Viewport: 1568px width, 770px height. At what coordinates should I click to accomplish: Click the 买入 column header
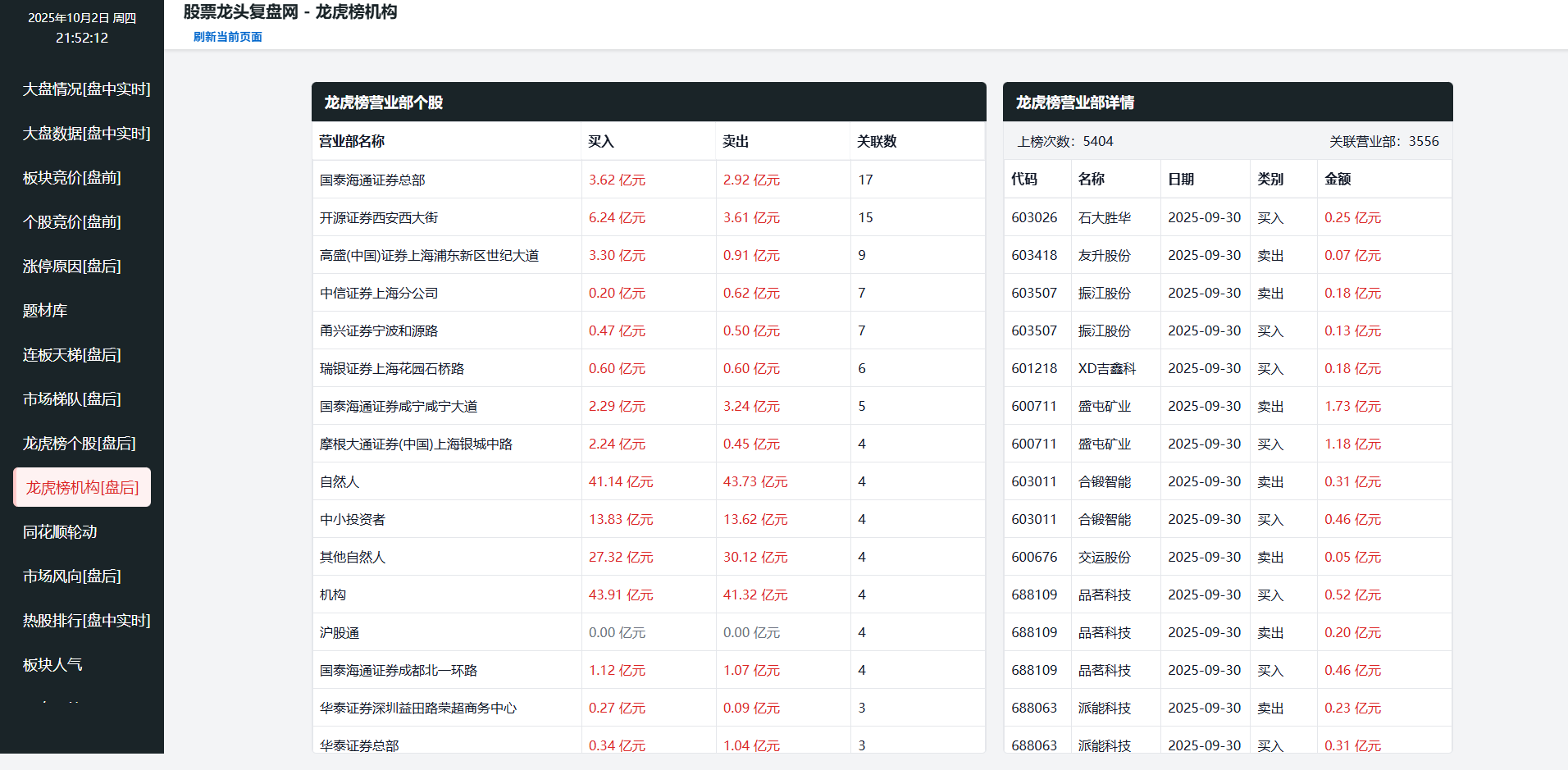pos(601,141)
